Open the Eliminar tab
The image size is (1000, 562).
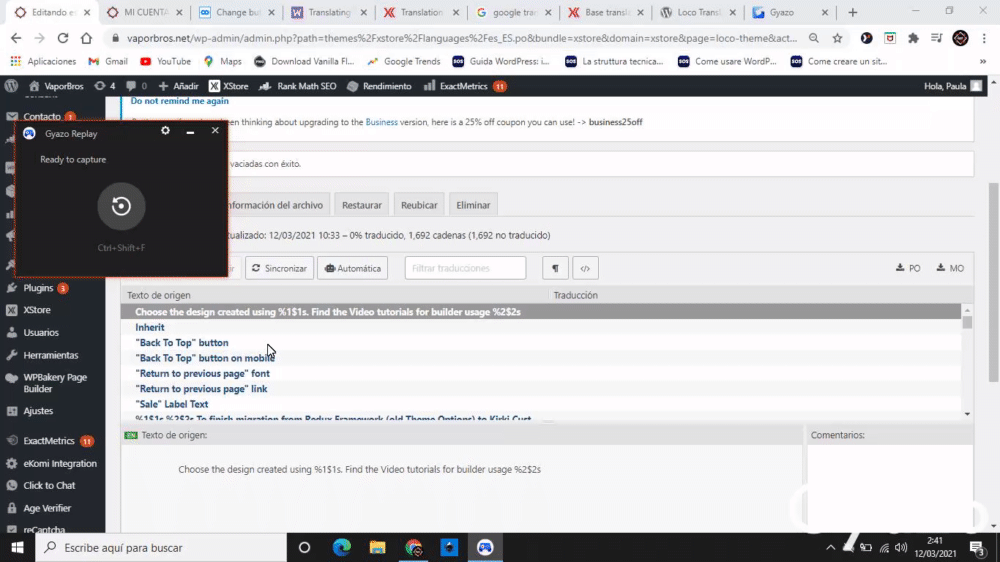click(x=473, y=205)
